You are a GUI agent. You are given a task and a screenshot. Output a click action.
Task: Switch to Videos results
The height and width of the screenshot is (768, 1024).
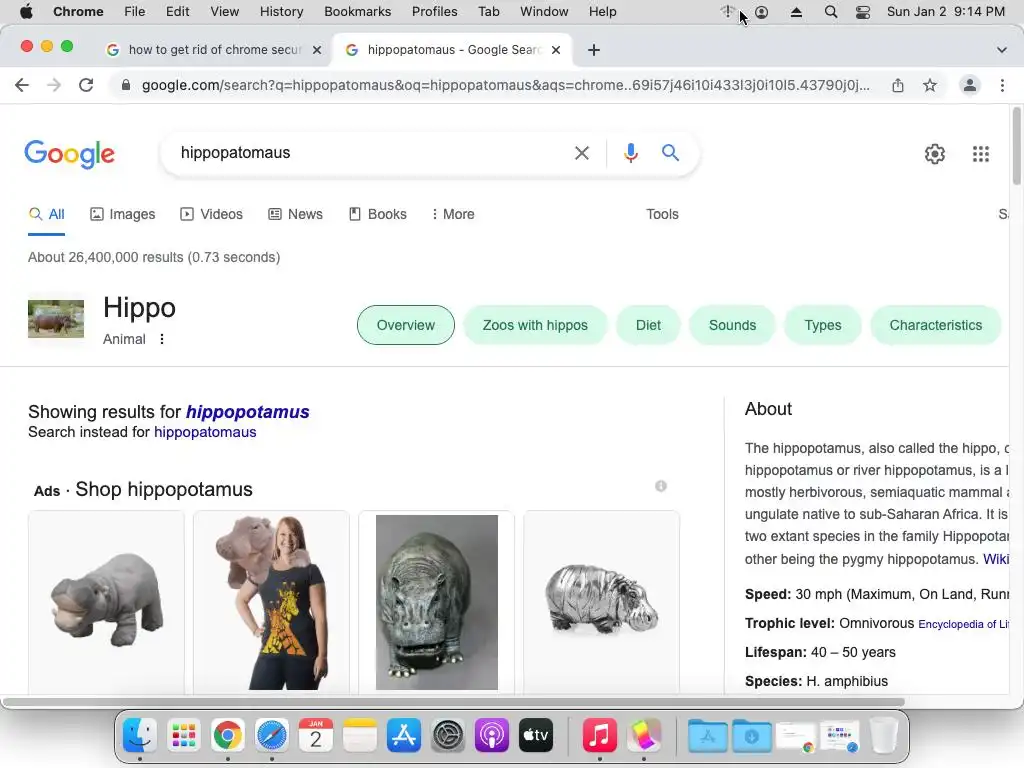[211, 214]
